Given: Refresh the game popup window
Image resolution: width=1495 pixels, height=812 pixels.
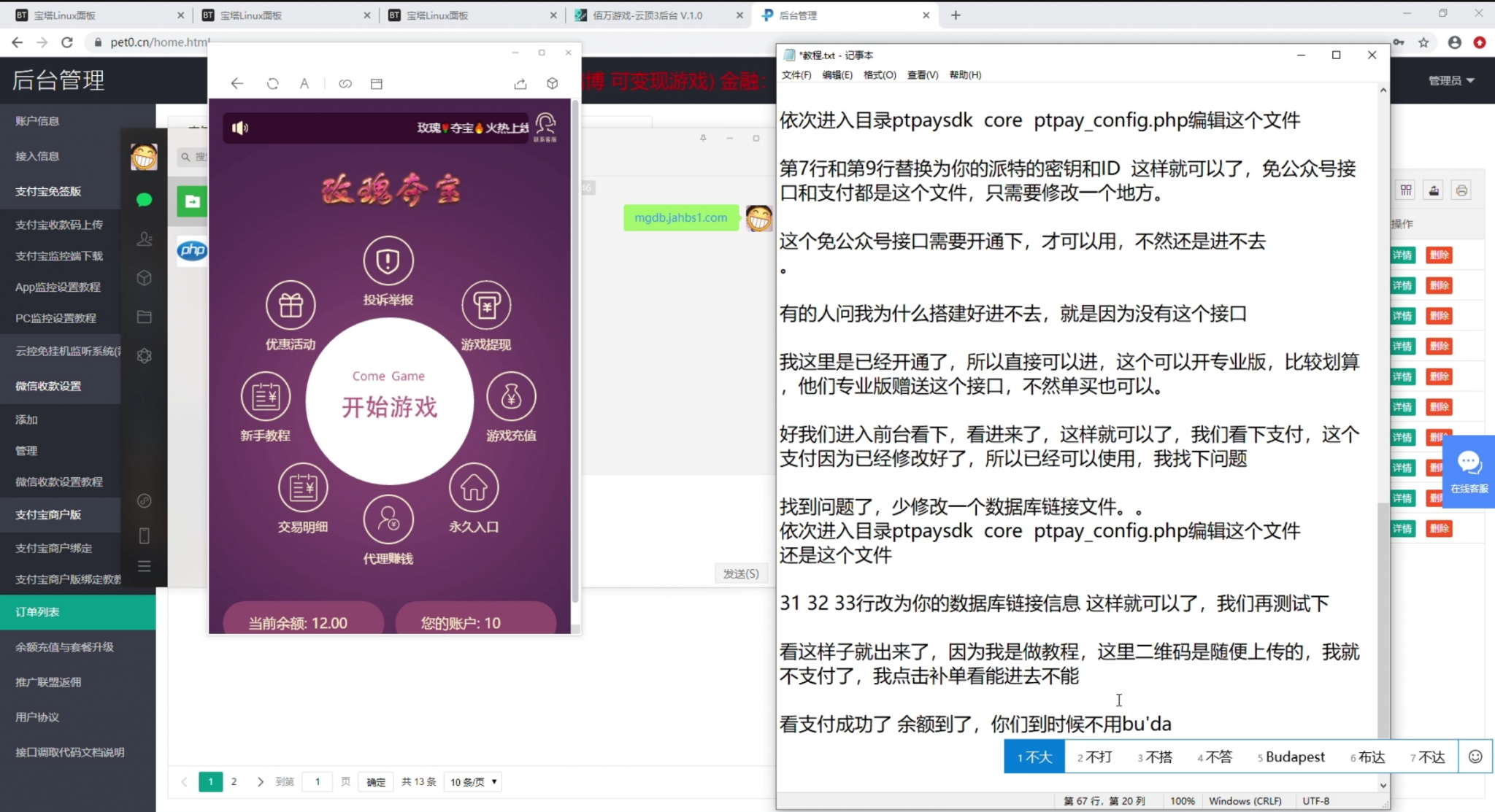Looking at the screenshot, I should click(272, 84).
